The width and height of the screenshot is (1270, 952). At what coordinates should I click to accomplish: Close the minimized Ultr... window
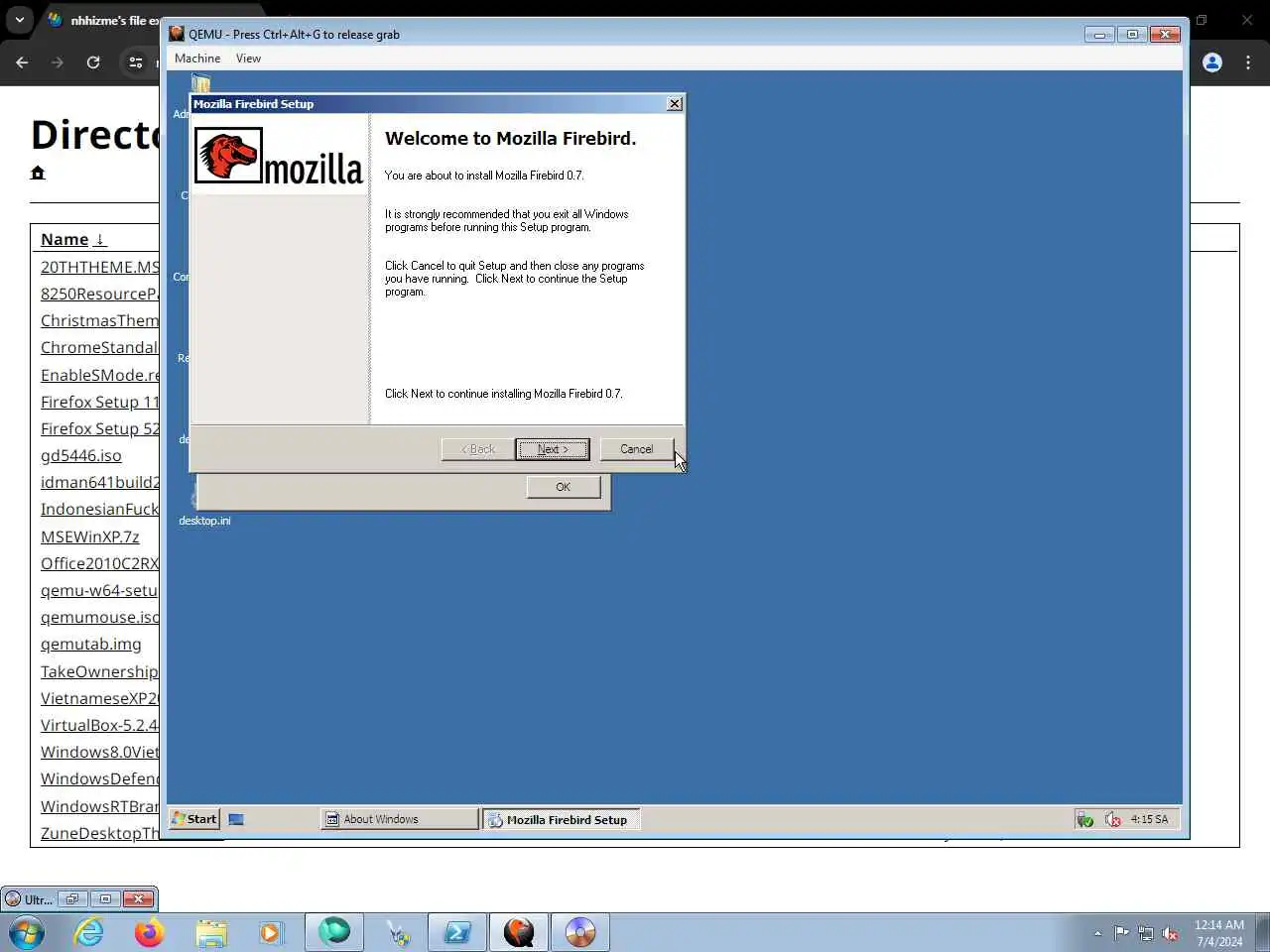(x=139, y=899)
